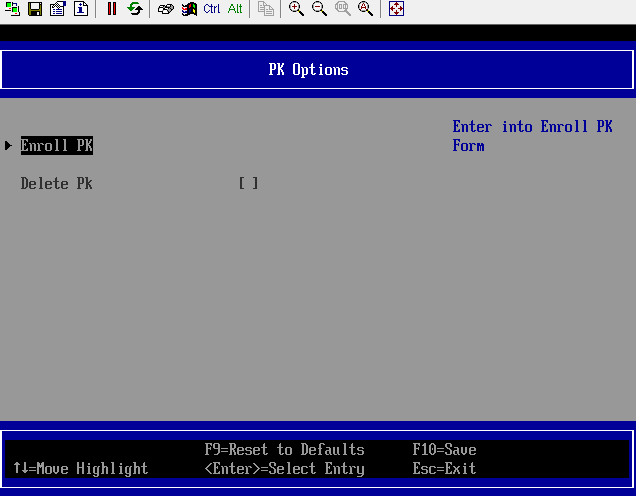The height and width of the screenshot is (496, 636).
Task: Click the keyboard keys icon beside pause group
Action: pos(166,9)
